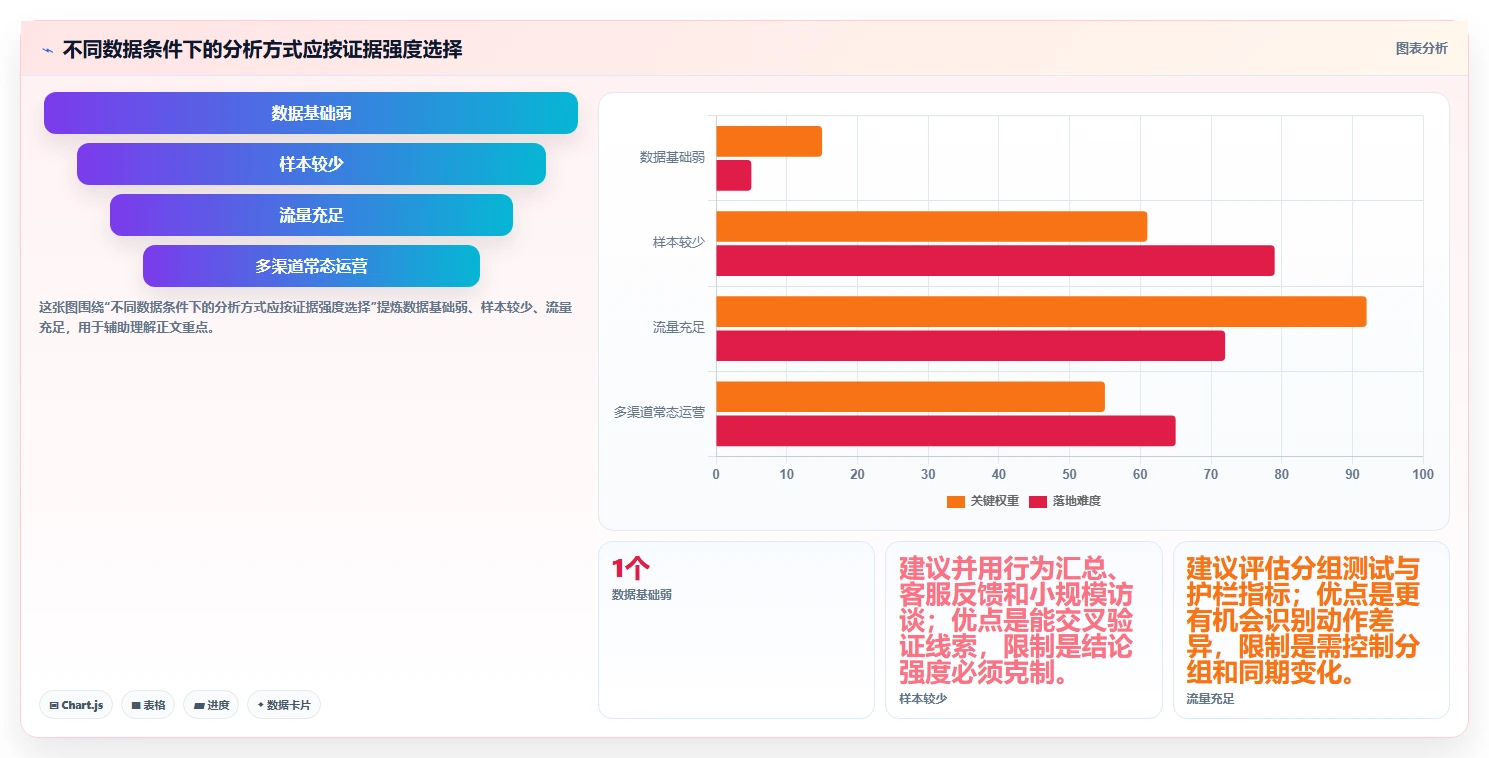The image size is (1489, 758).
Task: Click the orange 建议评估分组测试 card text
Action: point(1303,621)
